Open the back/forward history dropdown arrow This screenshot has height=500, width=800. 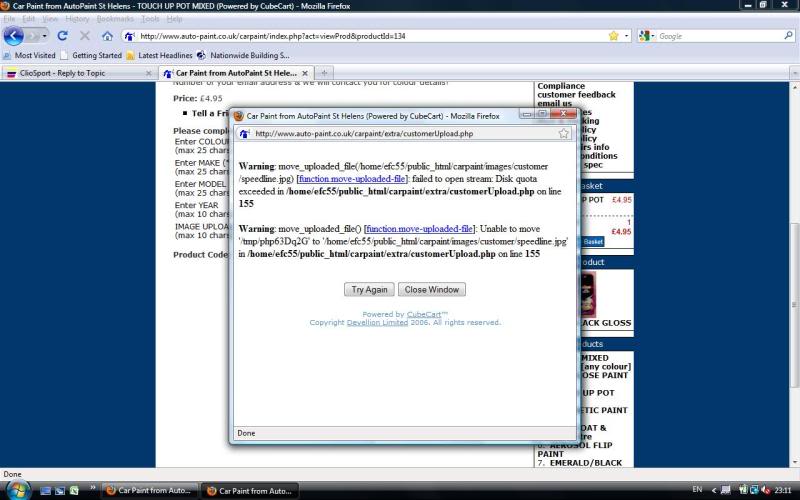click(x=45, y=36)
